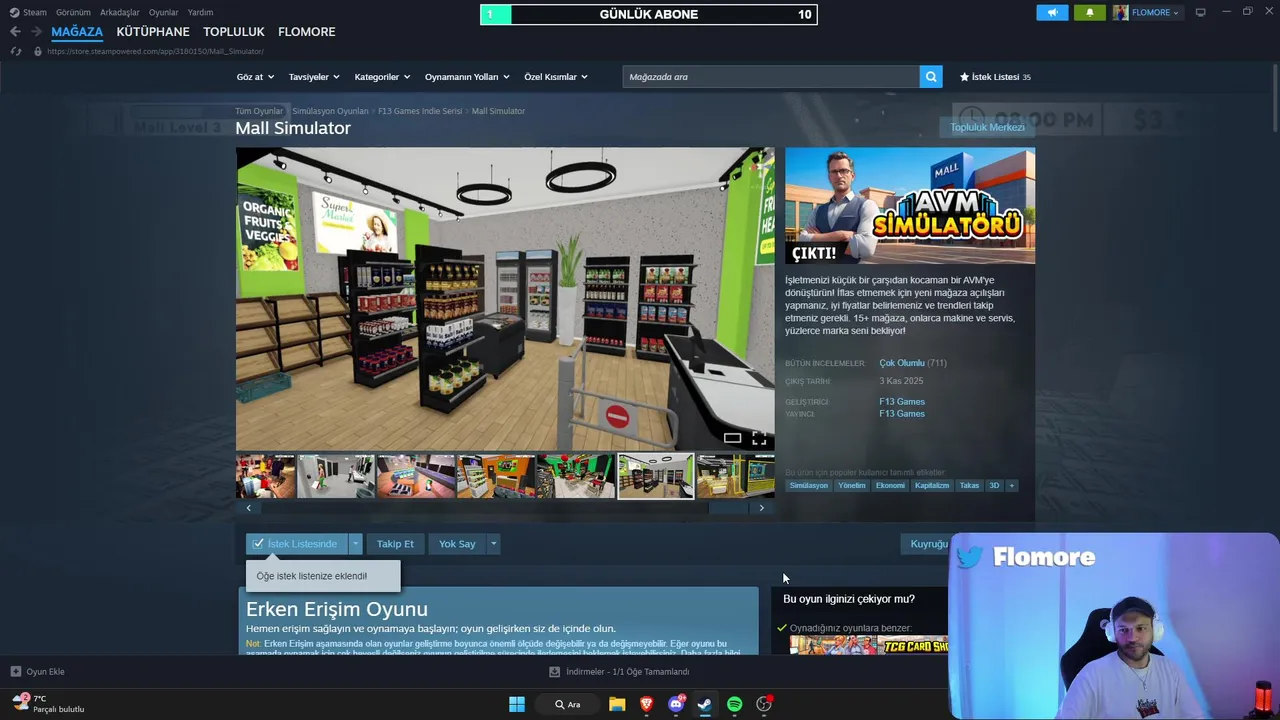Select the first screenshot thumbnail in the strip
This screenshot has width=1280, height=720.
[x=265, y=476]
